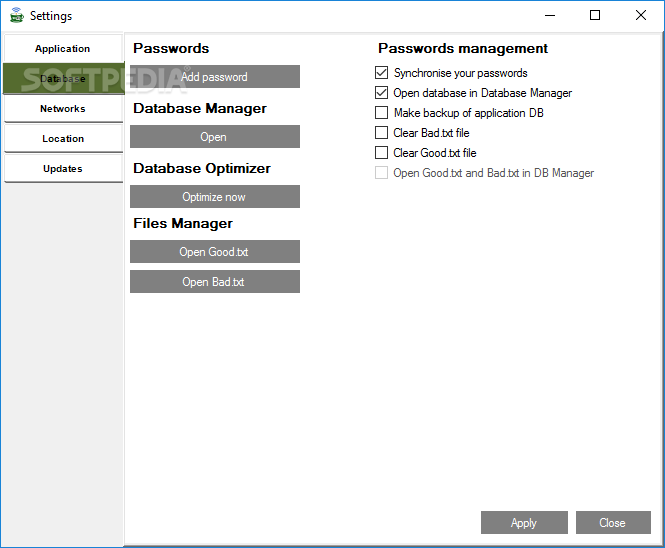Minimize the Settings window
This screenshot has width=665, height=548.
[550, 16]
